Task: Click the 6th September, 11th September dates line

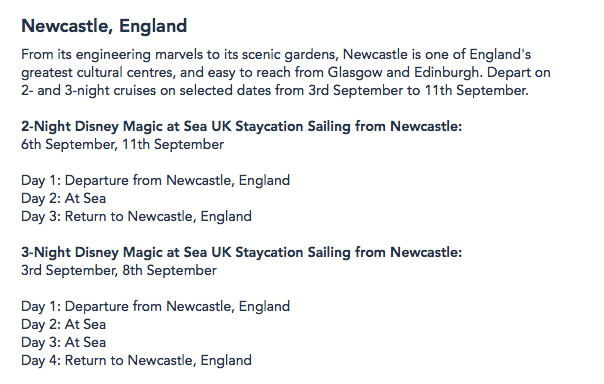Action: click(x=122, y=144)
